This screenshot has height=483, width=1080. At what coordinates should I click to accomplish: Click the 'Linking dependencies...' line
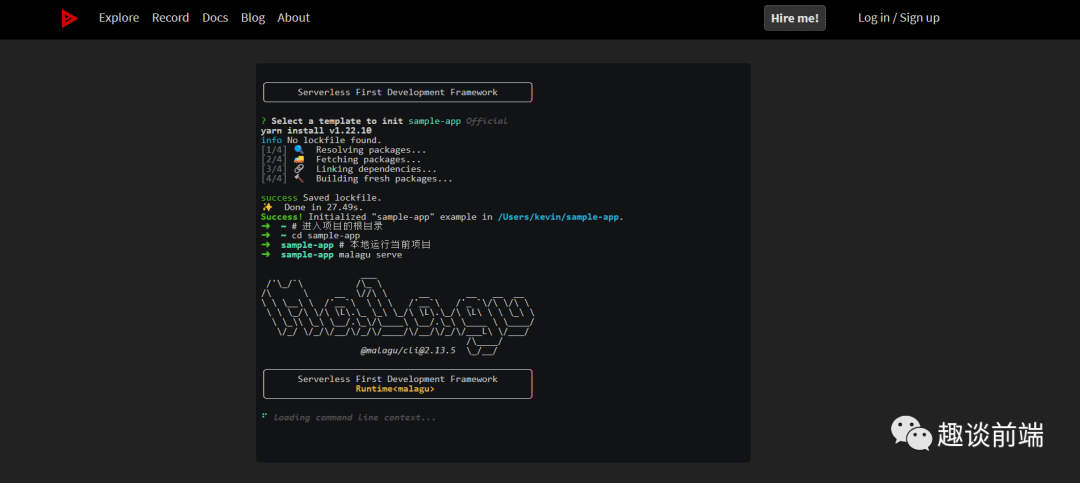(349, 169)
